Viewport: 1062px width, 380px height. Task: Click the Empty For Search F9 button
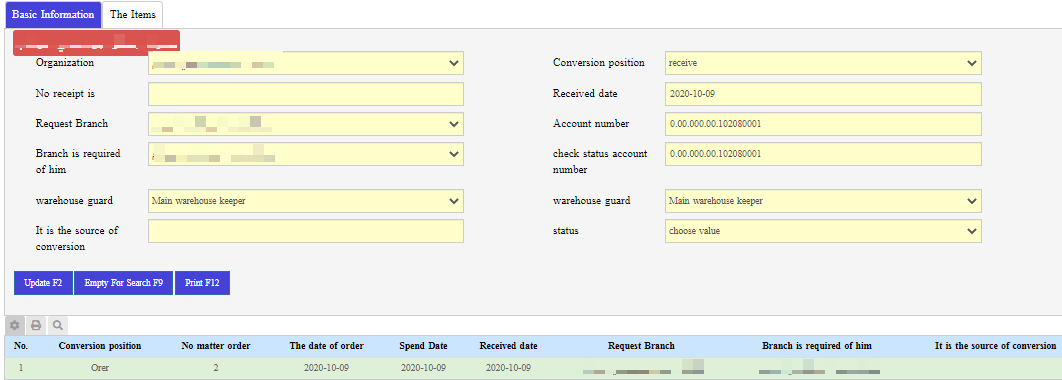pos(124,283)
